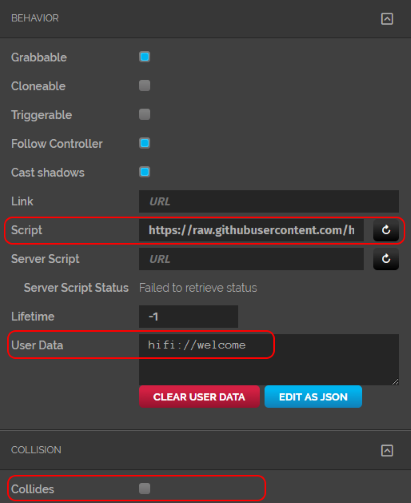
Task: Reload the Server Script with refresh icon
Action: click(x=386, y=259)
